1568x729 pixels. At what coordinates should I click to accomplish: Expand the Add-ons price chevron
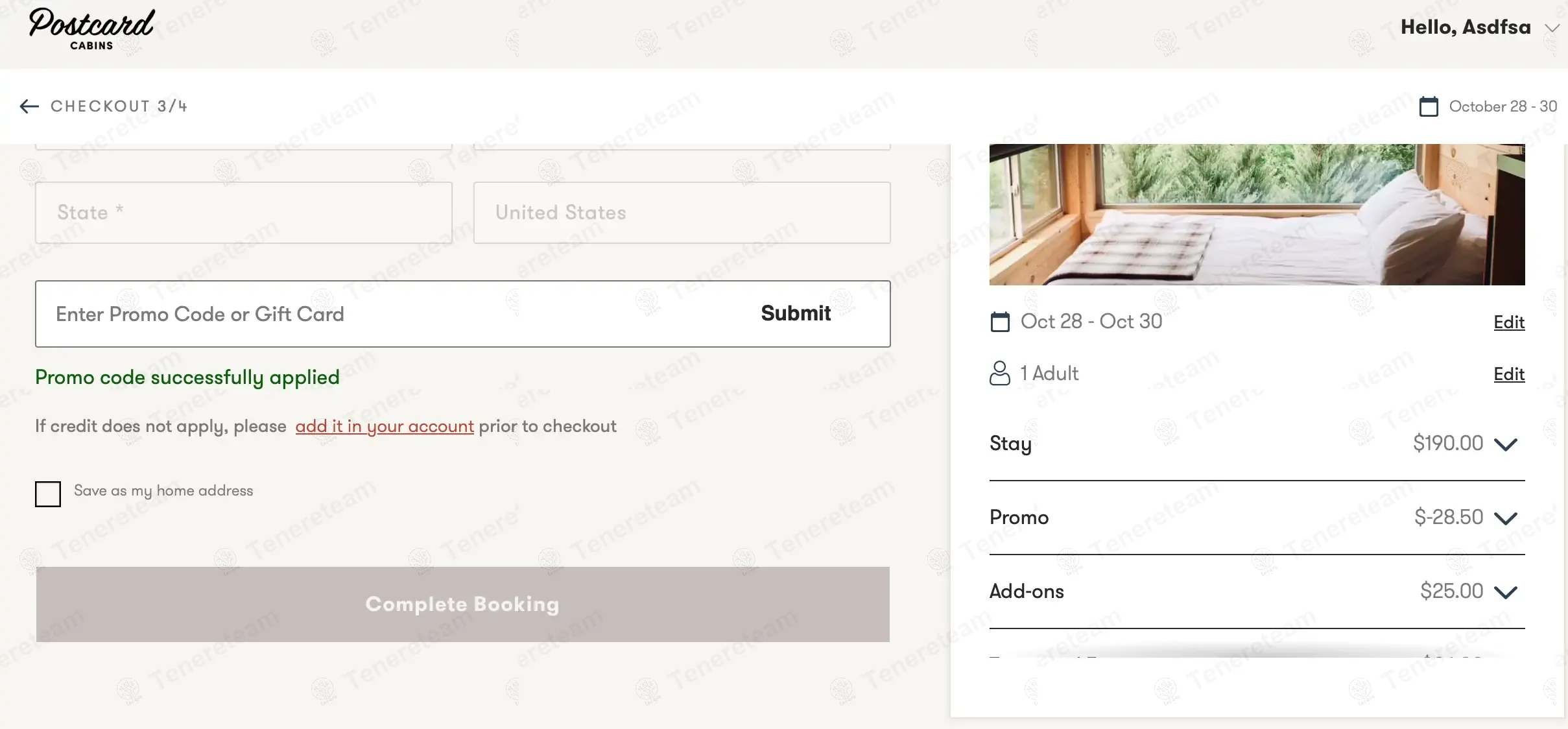(x=1506, y=592)
